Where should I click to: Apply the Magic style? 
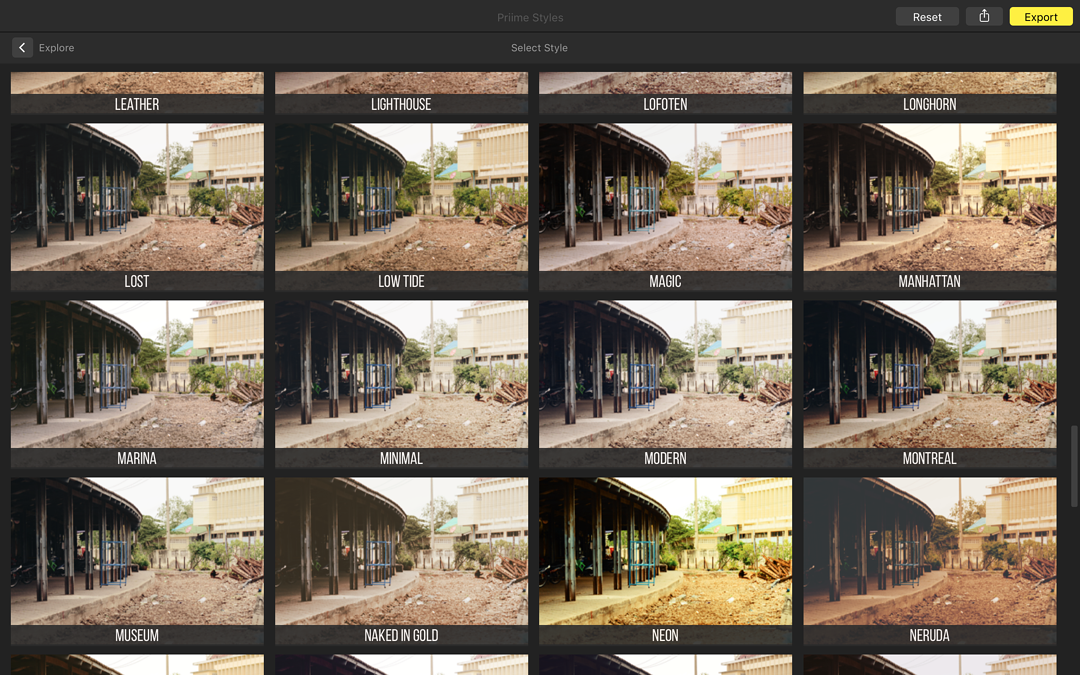[x=665, y=207]
